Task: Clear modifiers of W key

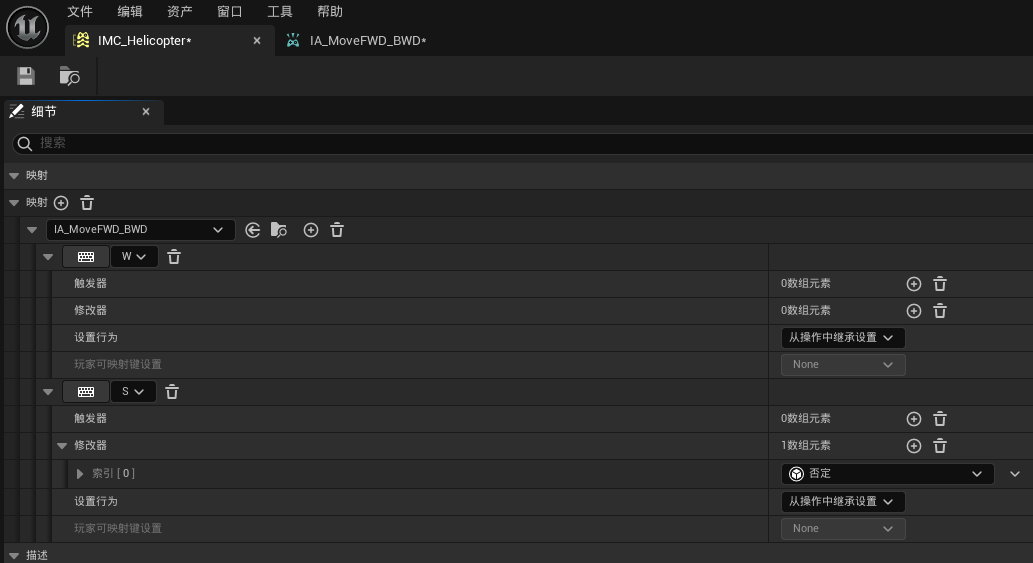Action: coord(940,311)
